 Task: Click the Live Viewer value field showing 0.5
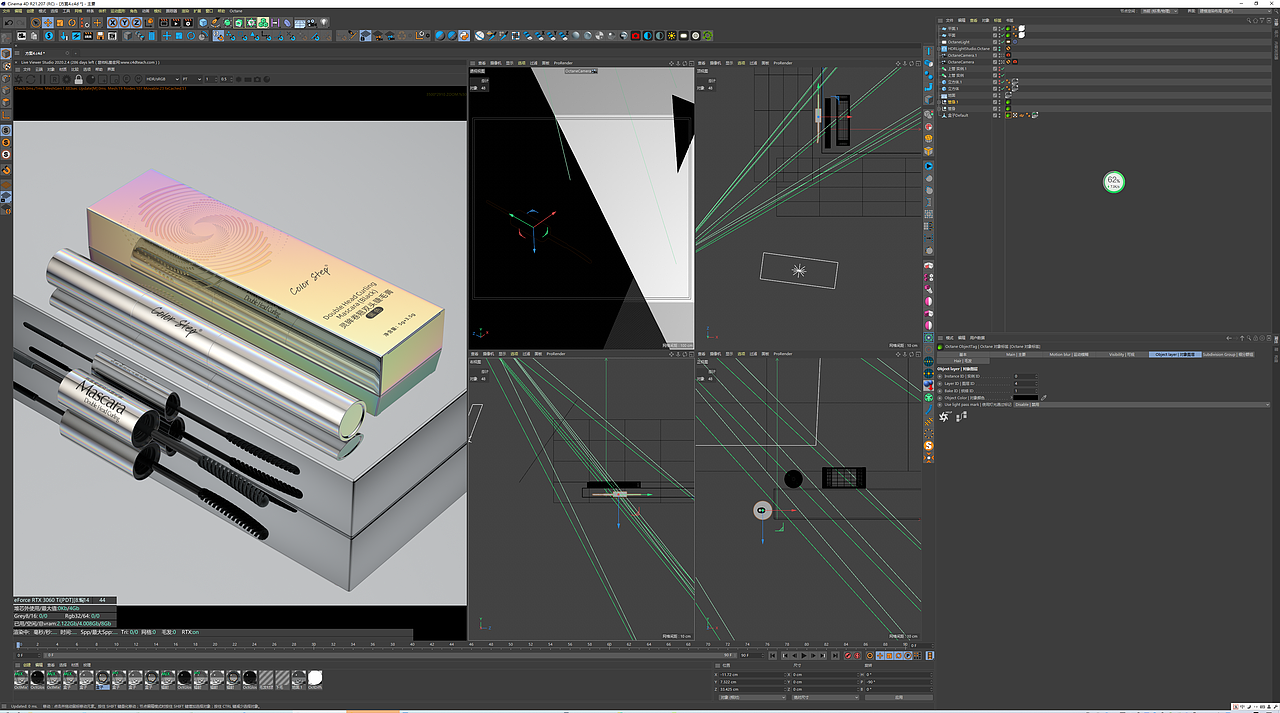pyautogui.click(x=225, y=79)
